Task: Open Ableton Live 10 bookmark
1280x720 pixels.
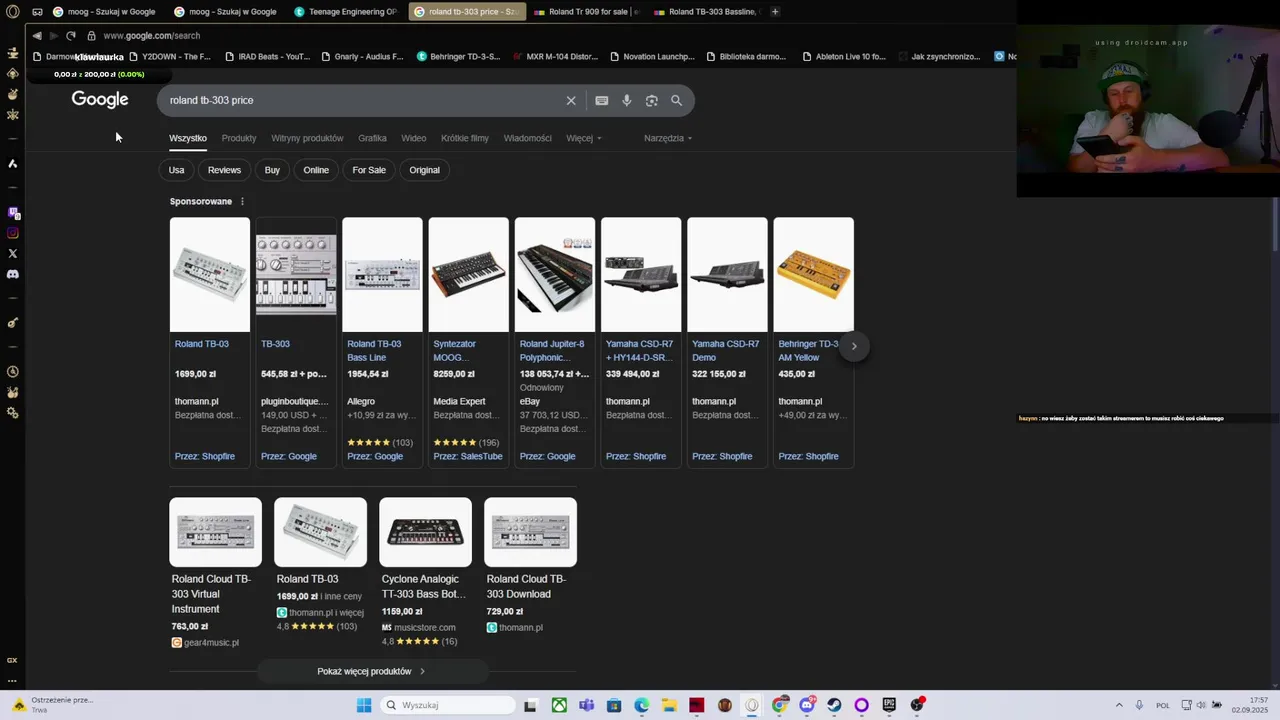Action: [x=844, y=57]
